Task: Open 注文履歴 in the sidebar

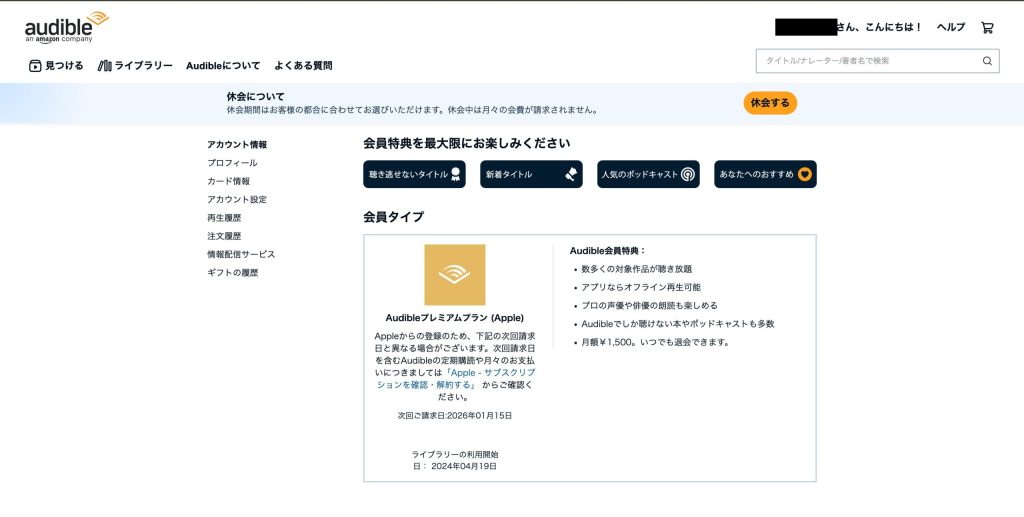Action: [224, 236]
